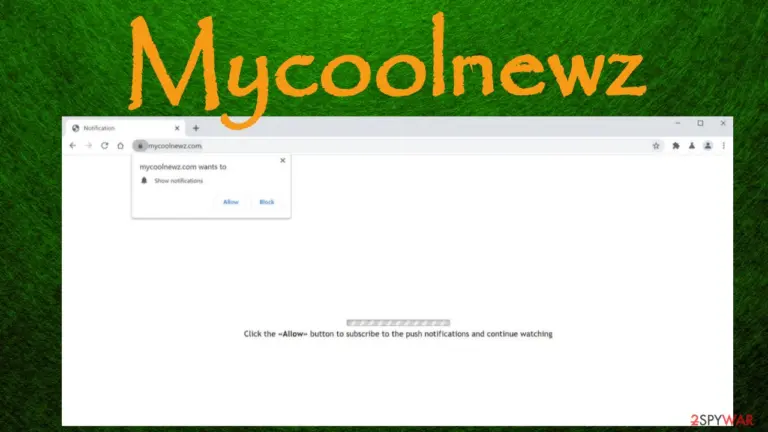Click the striped loading progress bar
Screen dimensions: 768x432
398,323
